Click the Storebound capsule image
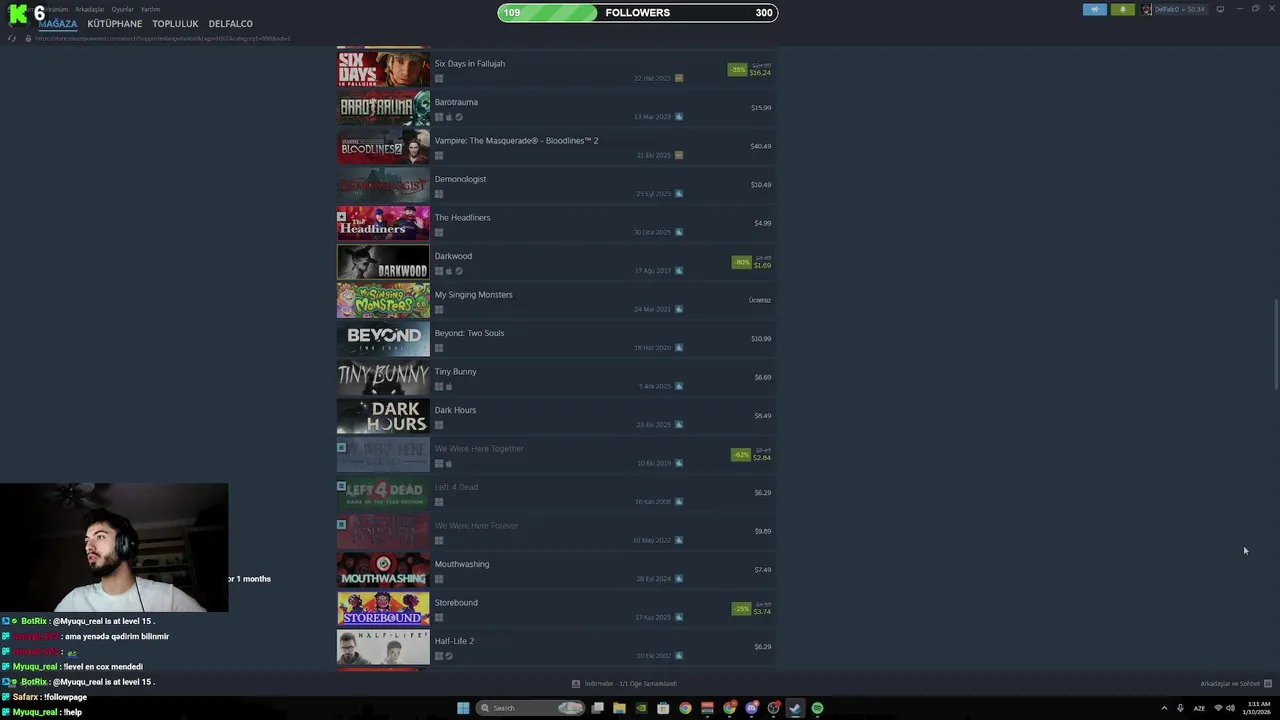 (x=383, y=609)
